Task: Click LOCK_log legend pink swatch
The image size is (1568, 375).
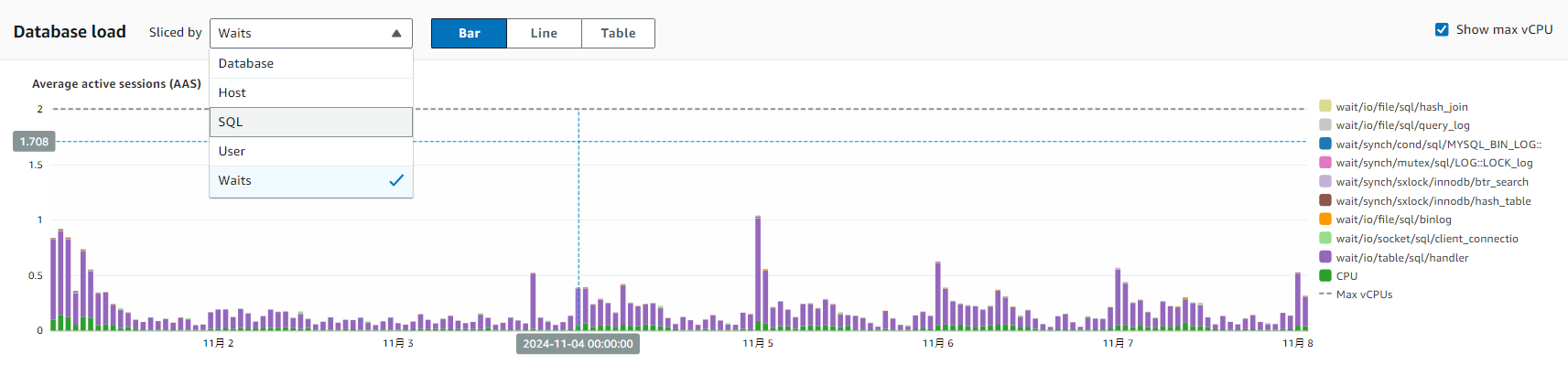Action: tap(1325, 163)
